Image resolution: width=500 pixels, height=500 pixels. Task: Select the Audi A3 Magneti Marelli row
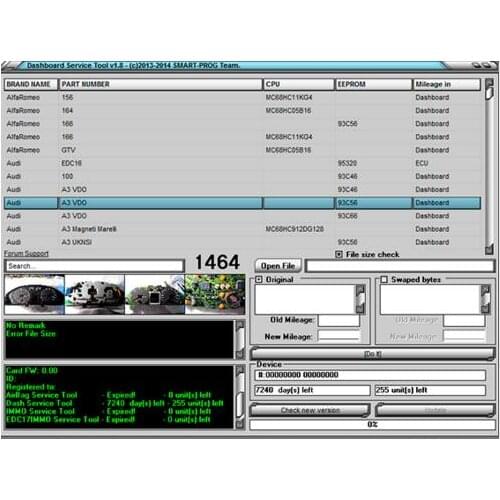[x=242, y=229]
